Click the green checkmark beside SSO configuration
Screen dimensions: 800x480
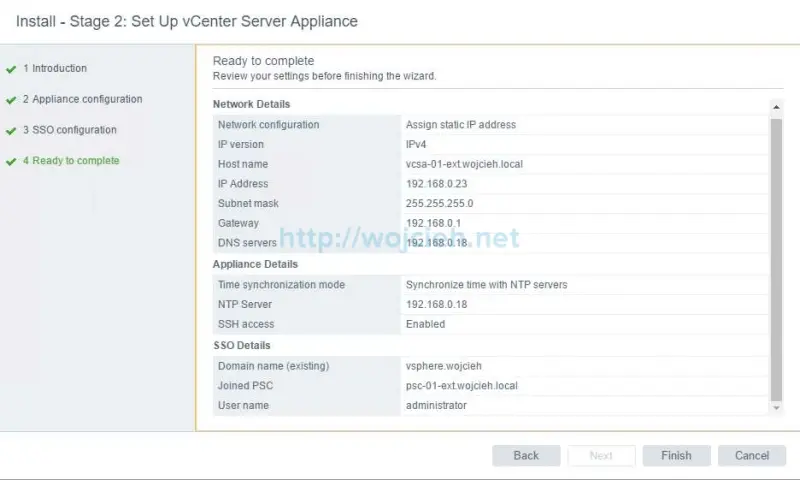(x=11, y=131)
